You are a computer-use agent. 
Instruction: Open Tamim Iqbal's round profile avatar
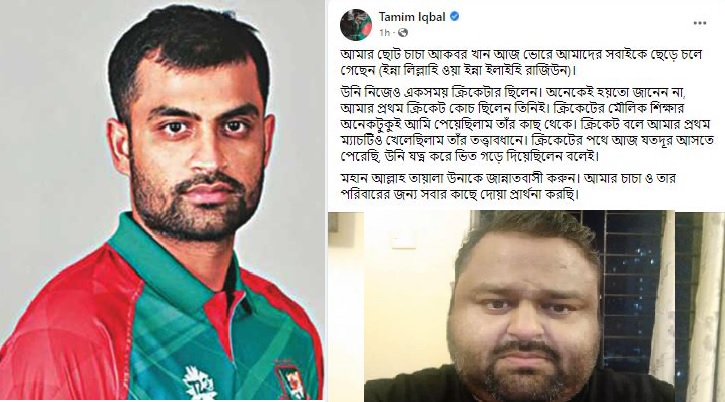click(356, 24)
